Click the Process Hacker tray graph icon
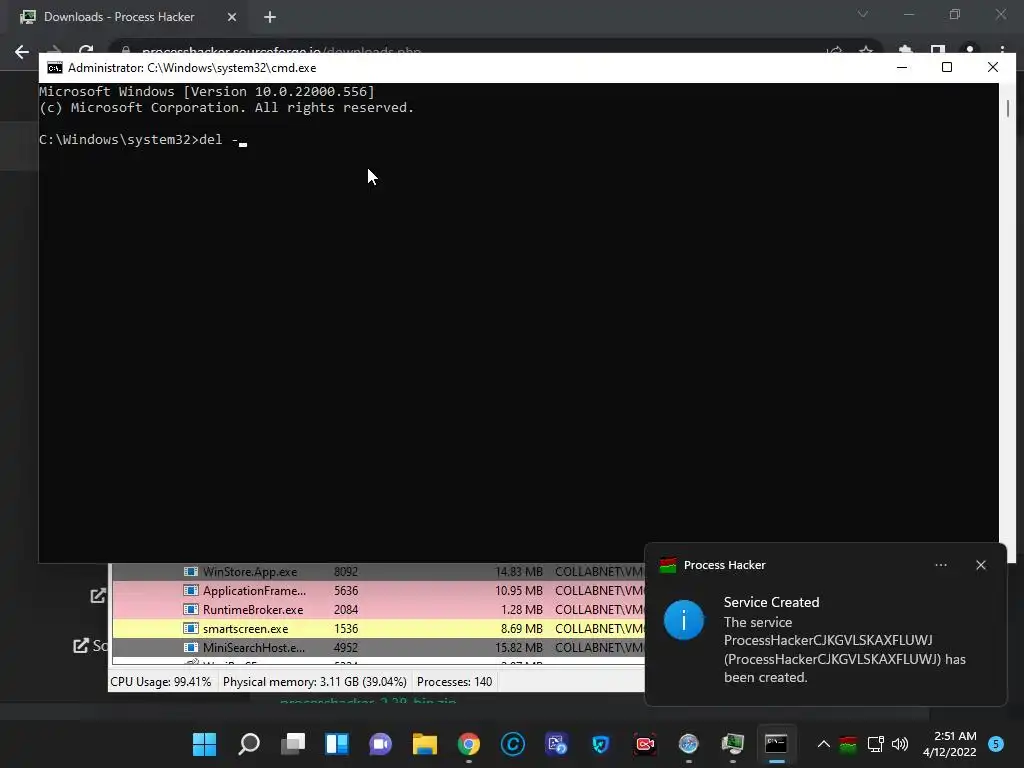This screenshot has height=768, width=1024. 848,744
